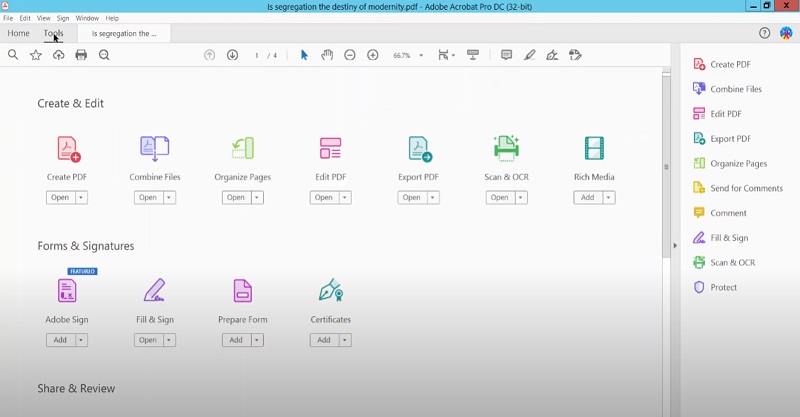Select the Hand pan tool
This screenshot has width=800, height=417.
pos(327,55)
